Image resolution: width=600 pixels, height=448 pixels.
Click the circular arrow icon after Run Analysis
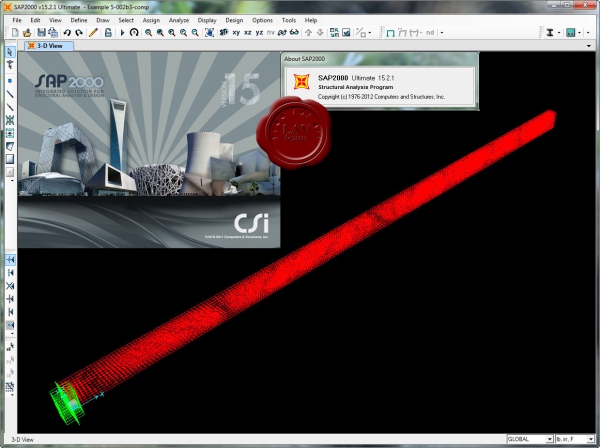[134, 33]
